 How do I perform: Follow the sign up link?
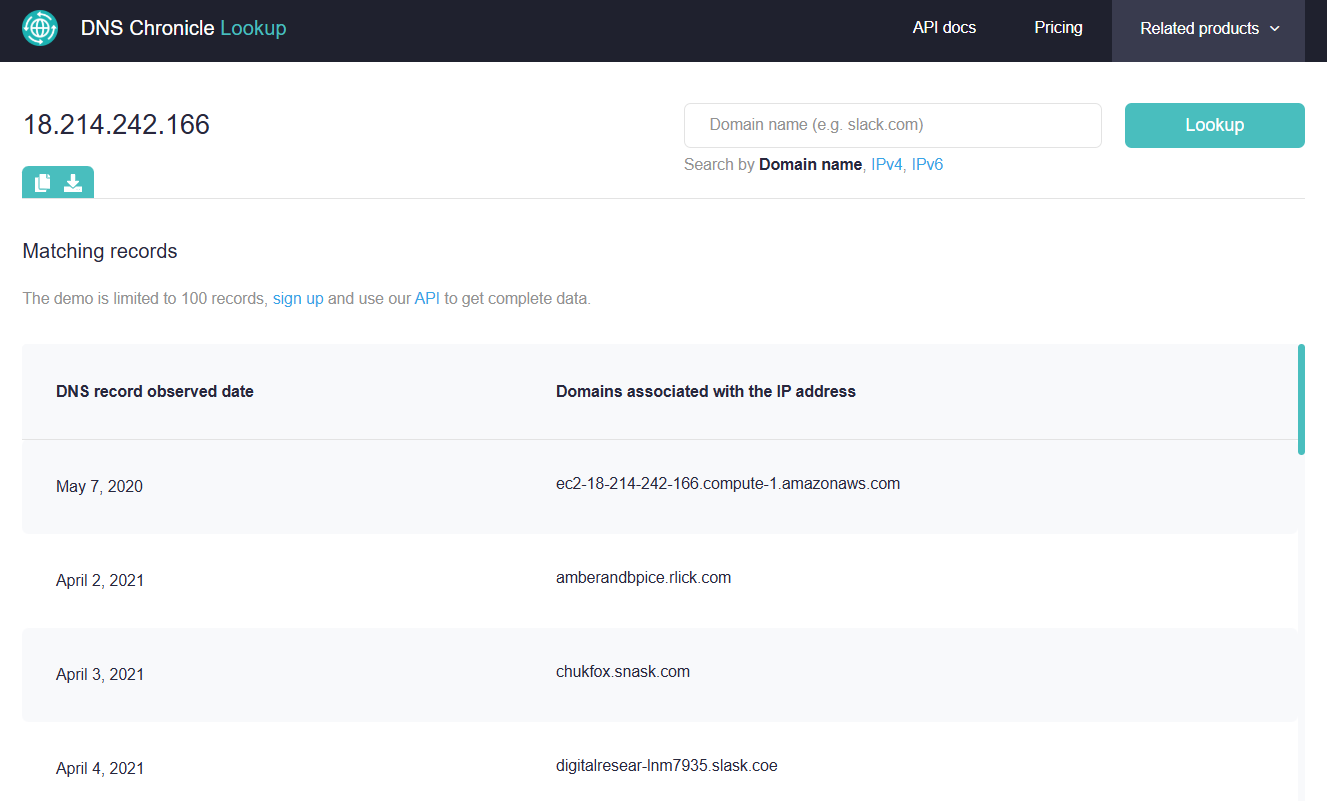click(298, 298)
